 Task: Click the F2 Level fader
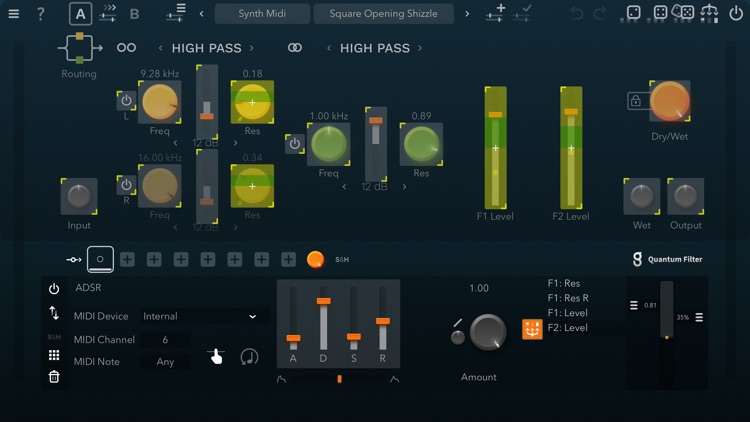571,147
